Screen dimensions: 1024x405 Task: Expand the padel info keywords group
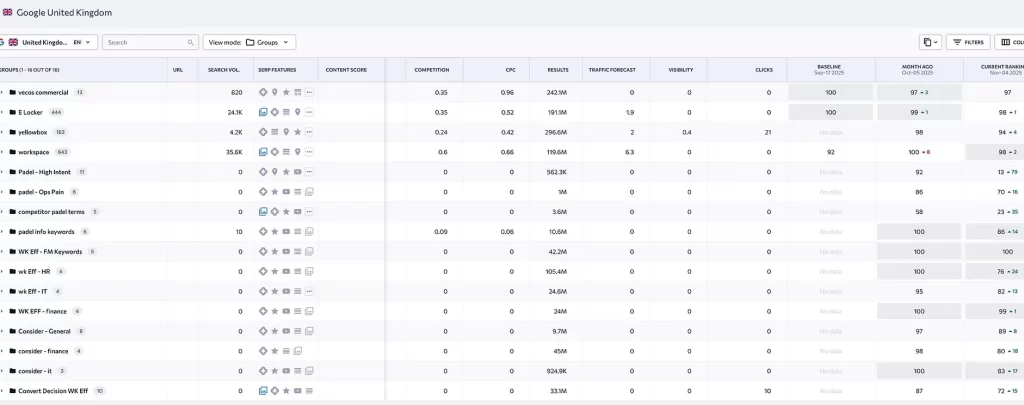click(x=2, y=231)
